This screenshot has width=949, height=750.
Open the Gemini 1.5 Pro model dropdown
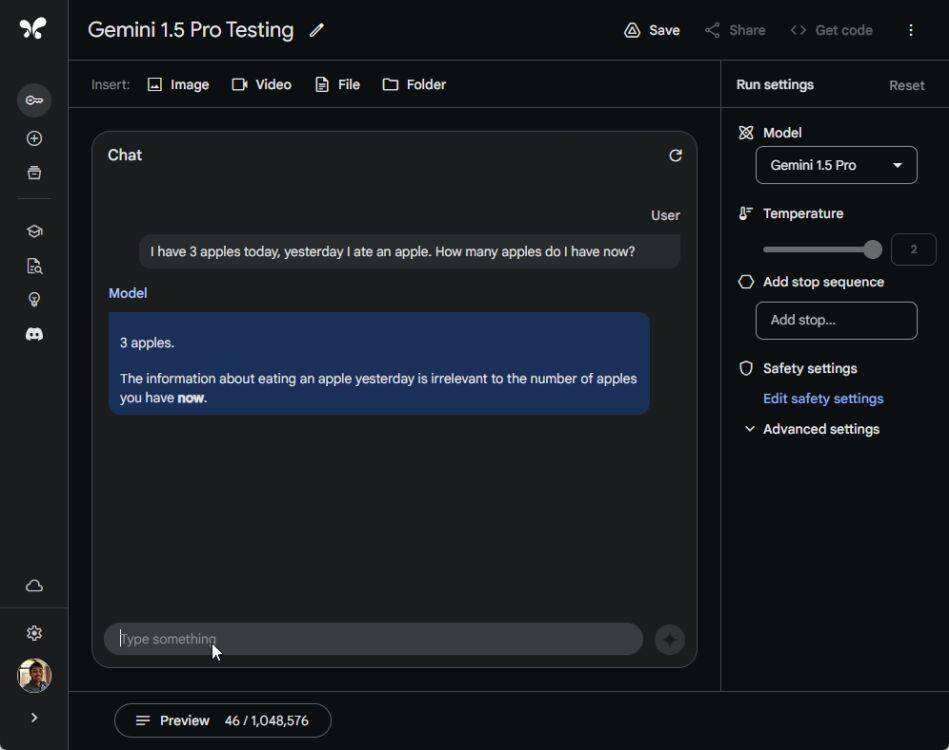[836, 165]
